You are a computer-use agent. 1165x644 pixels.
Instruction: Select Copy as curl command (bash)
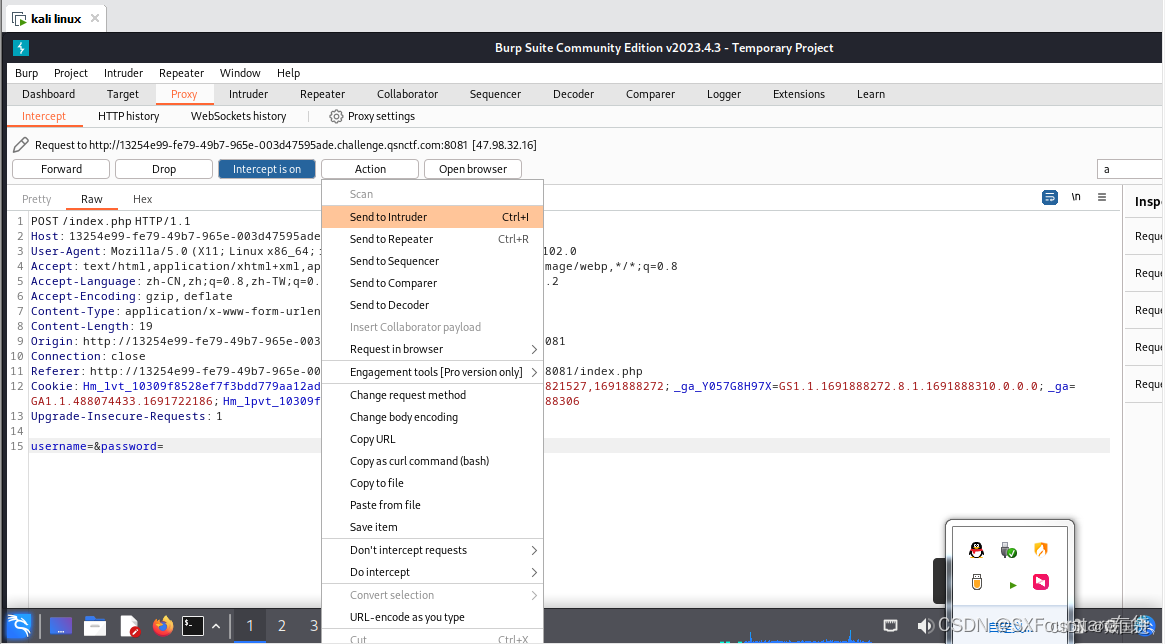point(432,461)
